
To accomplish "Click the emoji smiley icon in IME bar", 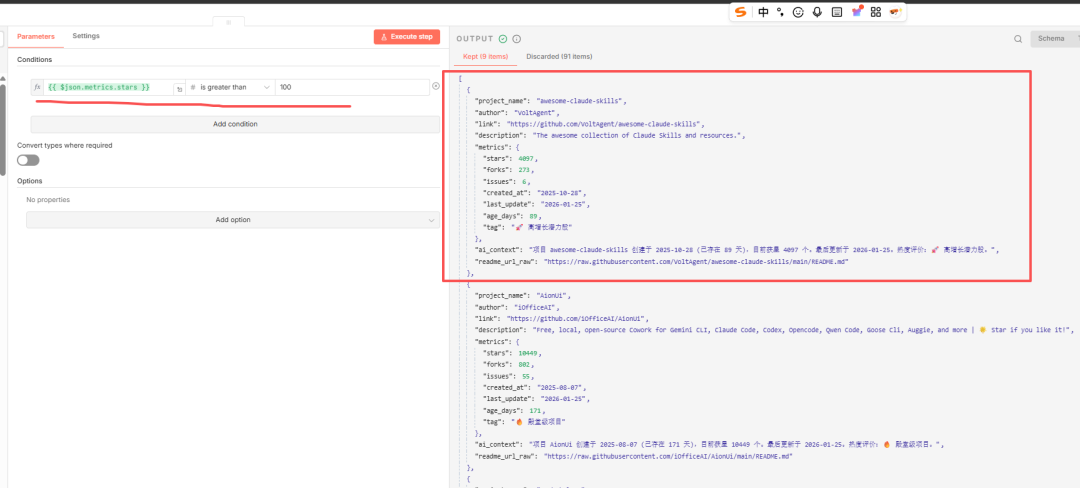I will pos(798,12).
